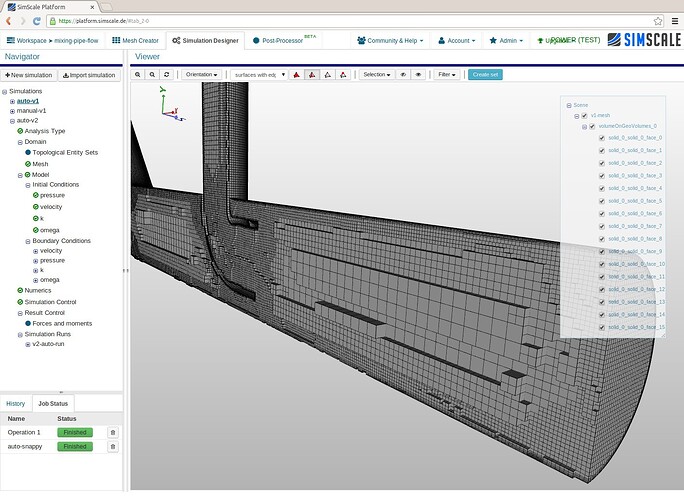Select the first red solid selection-mode icon
The image size is (684, 500).
click(x=297, y=75)
